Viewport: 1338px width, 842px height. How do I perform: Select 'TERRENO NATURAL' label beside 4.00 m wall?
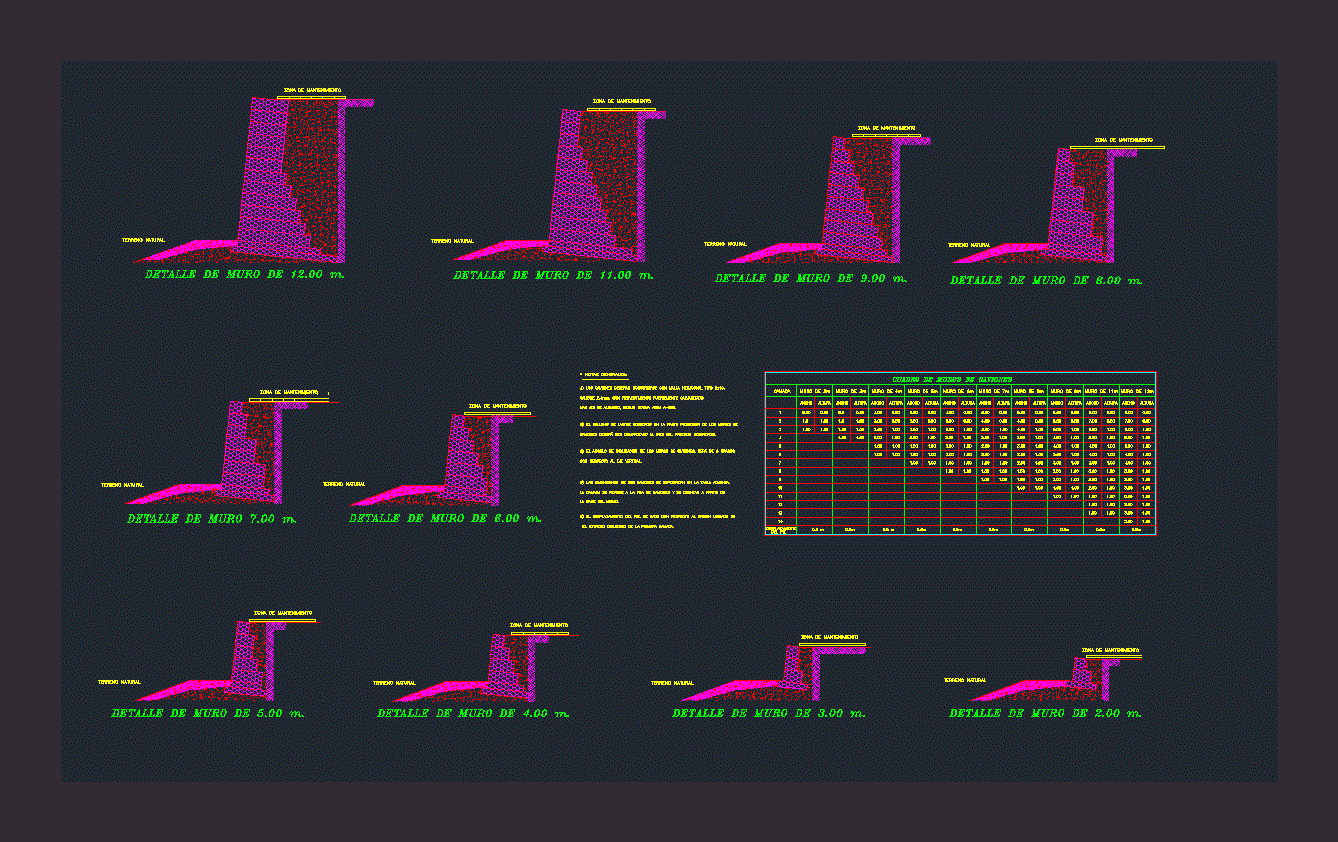coord(395,683)
